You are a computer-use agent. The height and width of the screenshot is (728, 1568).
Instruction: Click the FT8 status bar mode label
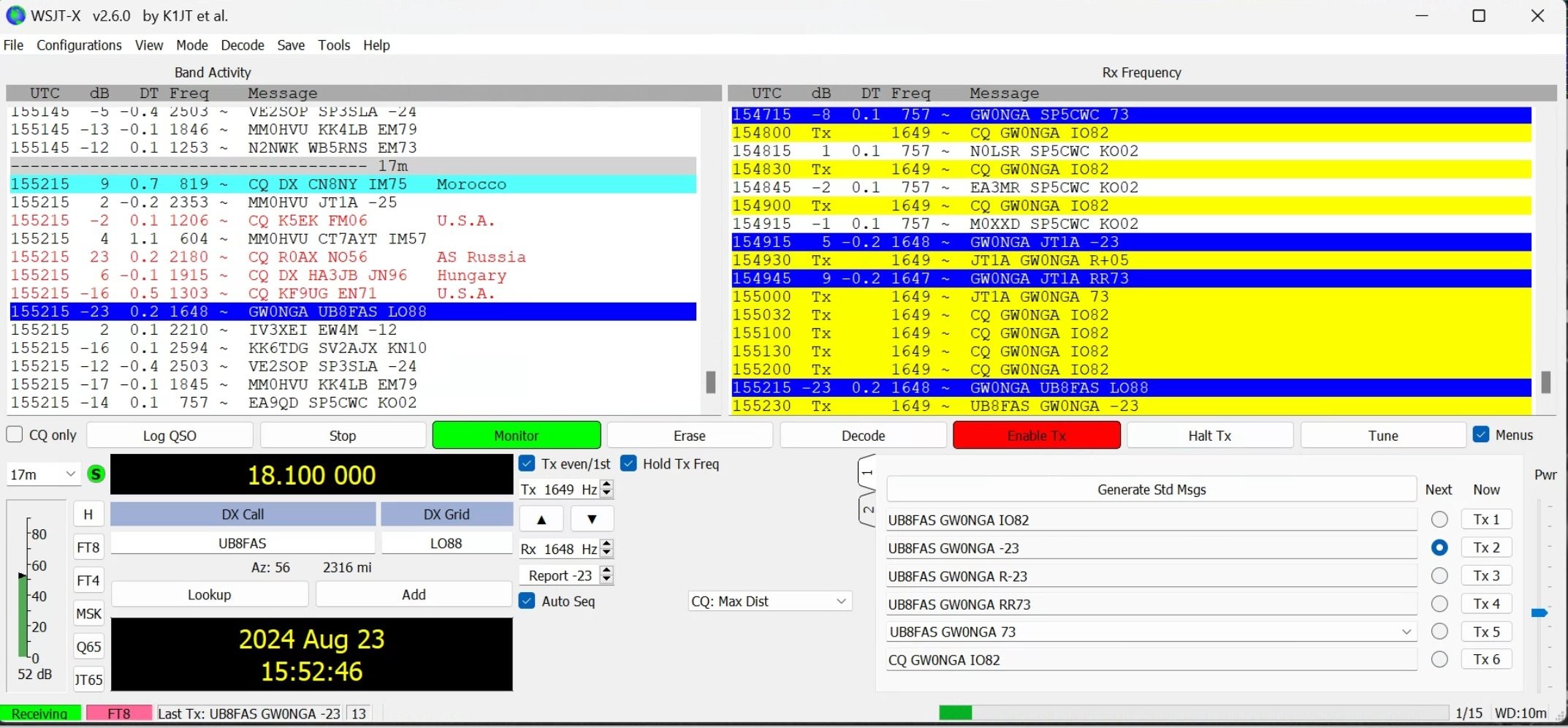pyautogui.click(x=119, y=713)
